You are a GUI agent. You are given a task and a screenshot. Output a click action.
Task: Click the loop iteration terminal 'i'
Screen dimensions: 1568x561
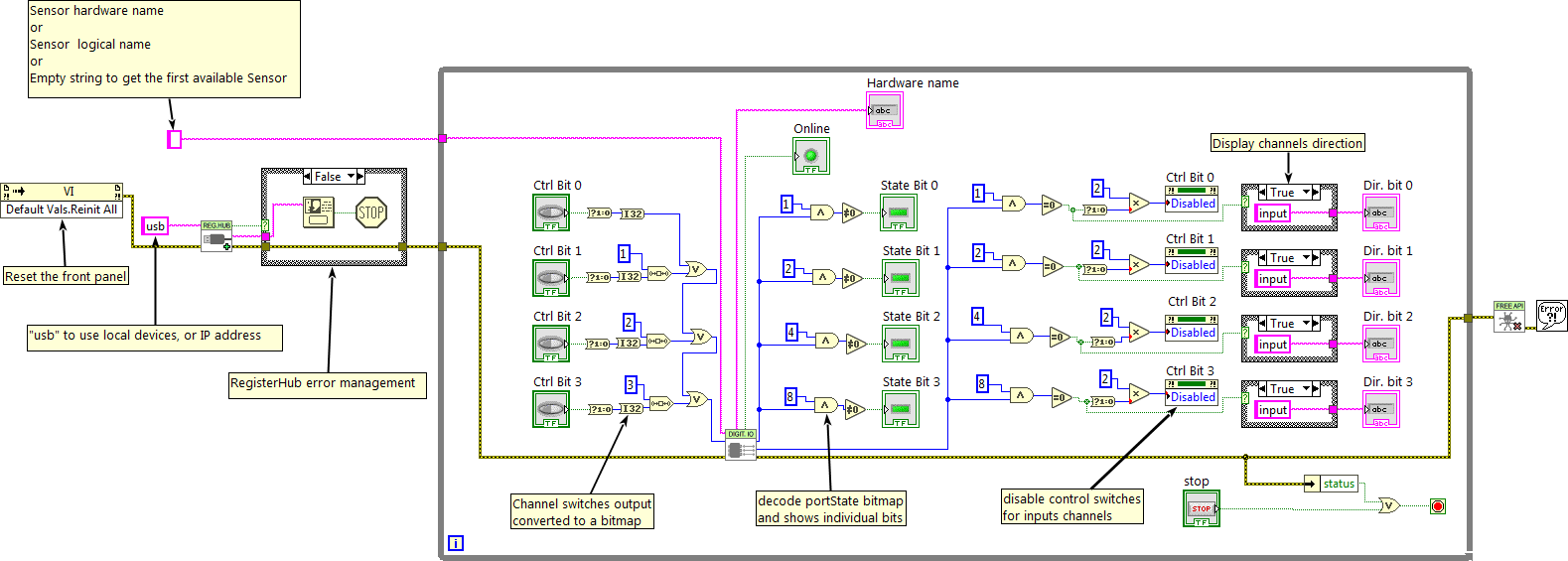pyautogui.click(x=455, y=543)
